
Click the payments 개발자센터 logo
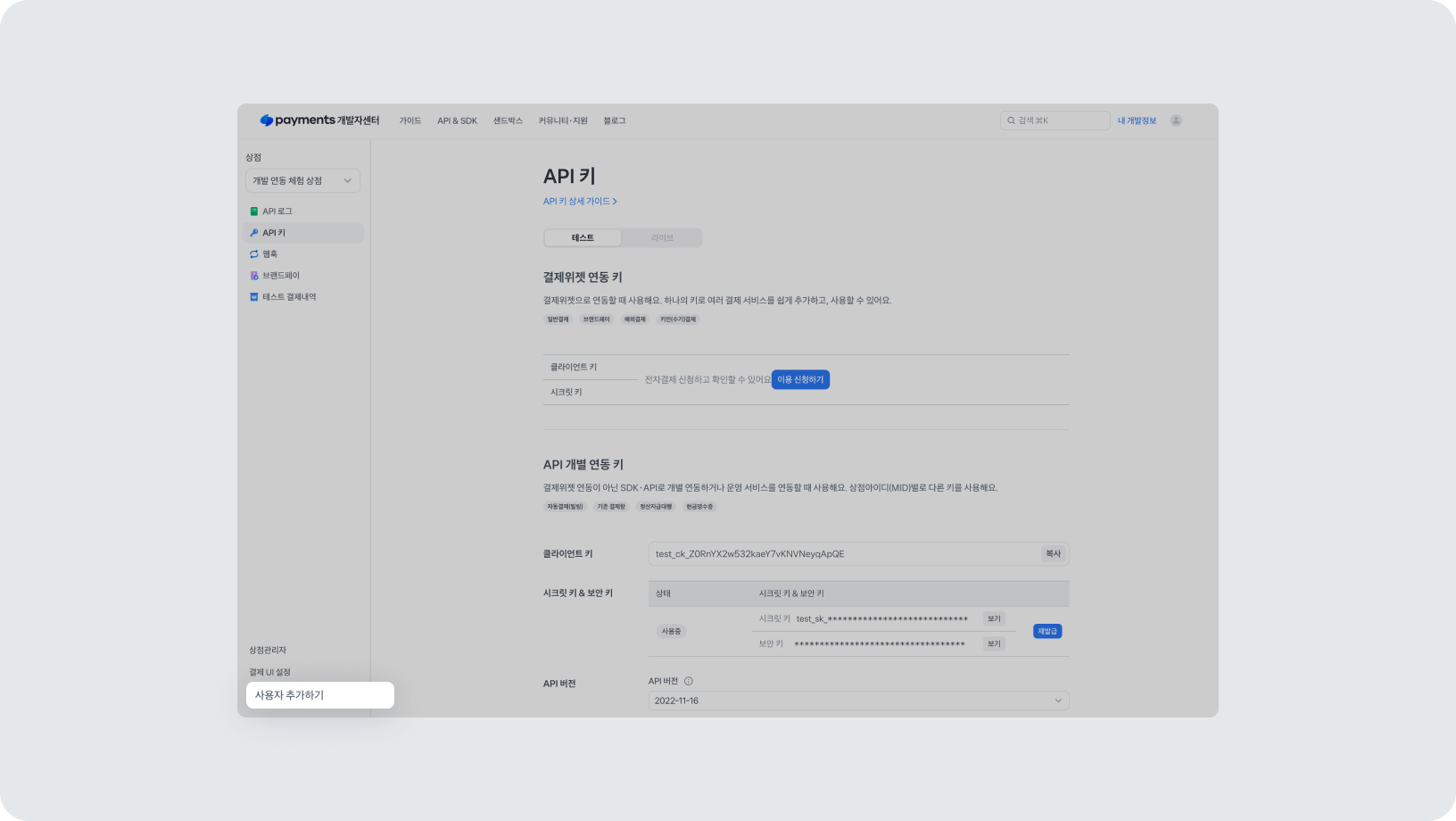tap(319, 120)
